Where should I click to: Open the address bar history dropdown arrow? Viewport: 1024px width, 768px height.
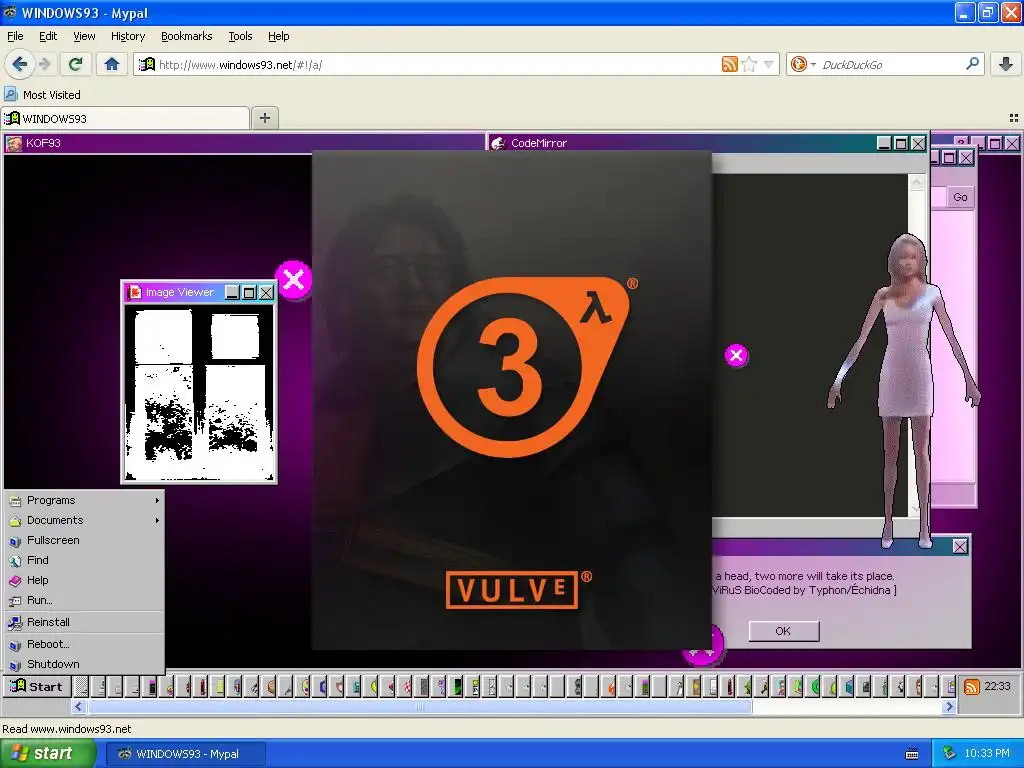[769, 64]
